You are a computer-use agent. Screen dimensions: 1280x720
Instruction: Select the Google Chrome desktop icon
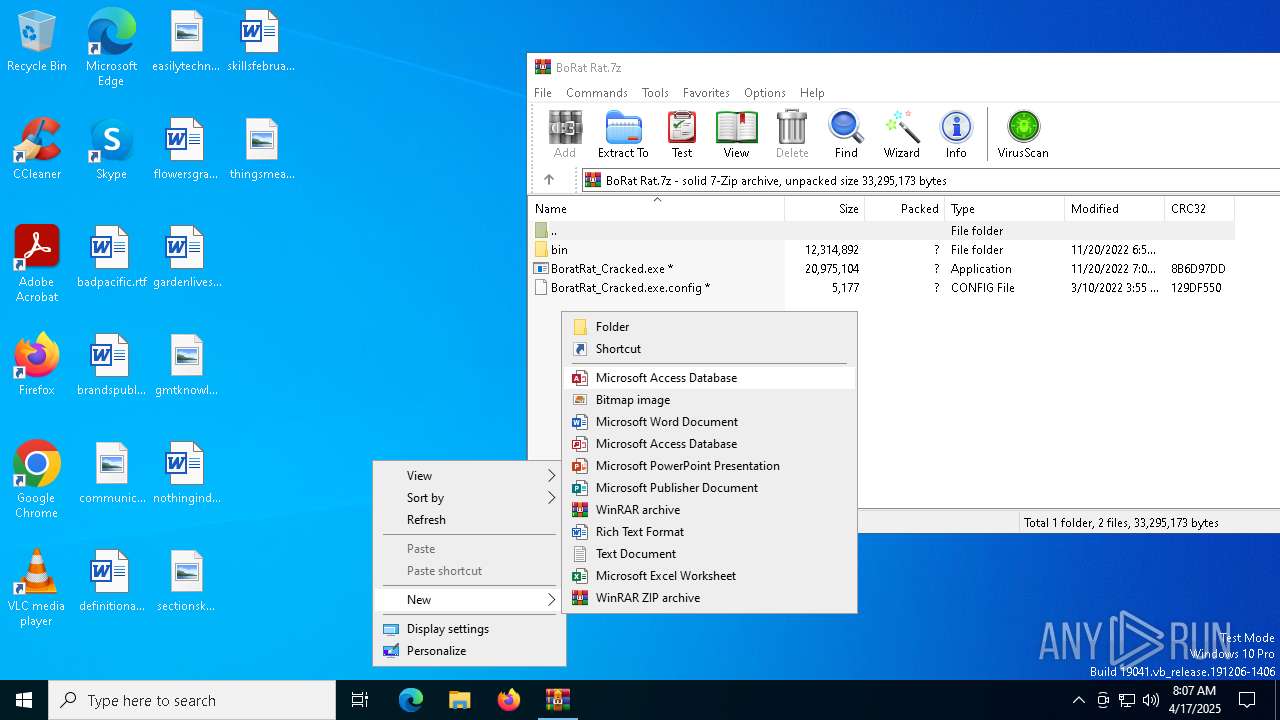click(x=37, y=480)
